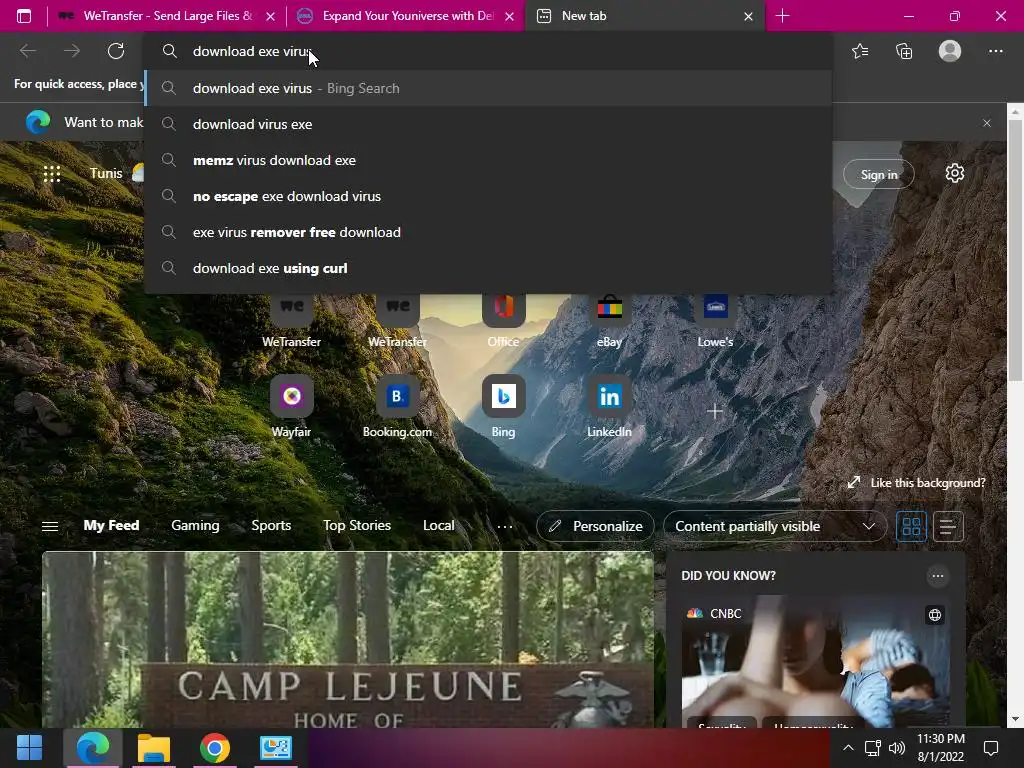Click the globe icon on CNBC card
The image size is (1024, 768).
tap(935, 615)
